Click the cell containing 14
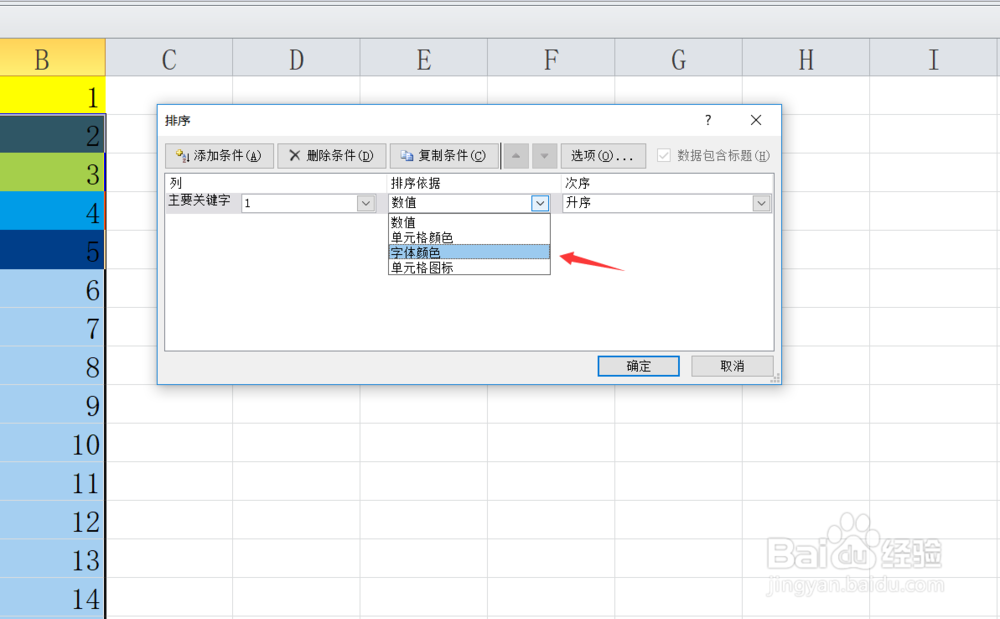 (x=52, y=598)
